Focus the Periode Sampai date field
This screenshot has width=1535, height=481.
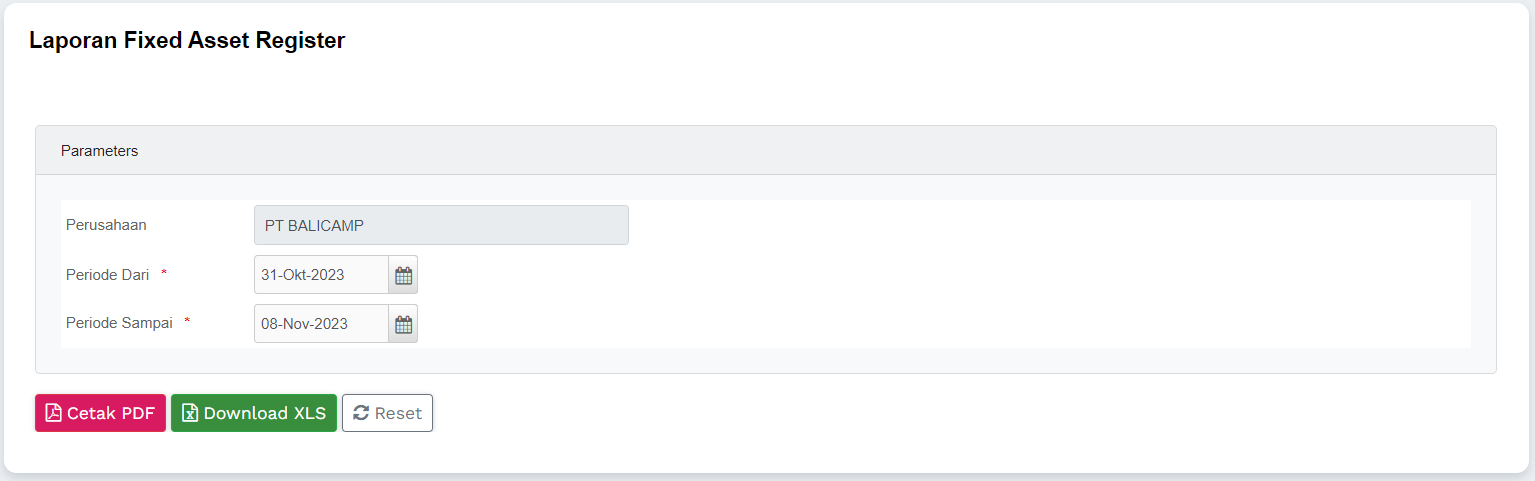click(x=321, y=324)
